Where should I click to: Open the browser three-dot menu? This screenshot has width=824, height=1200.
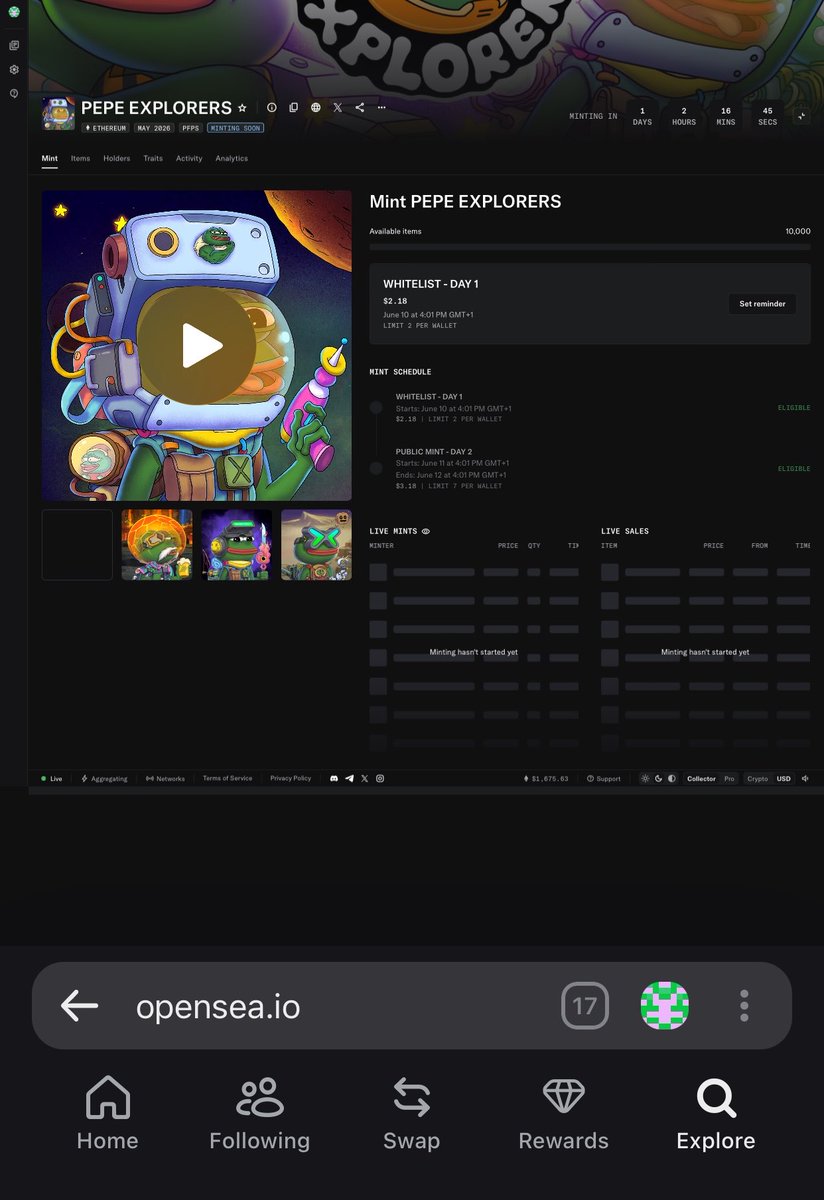click(x=744, y=1006)
